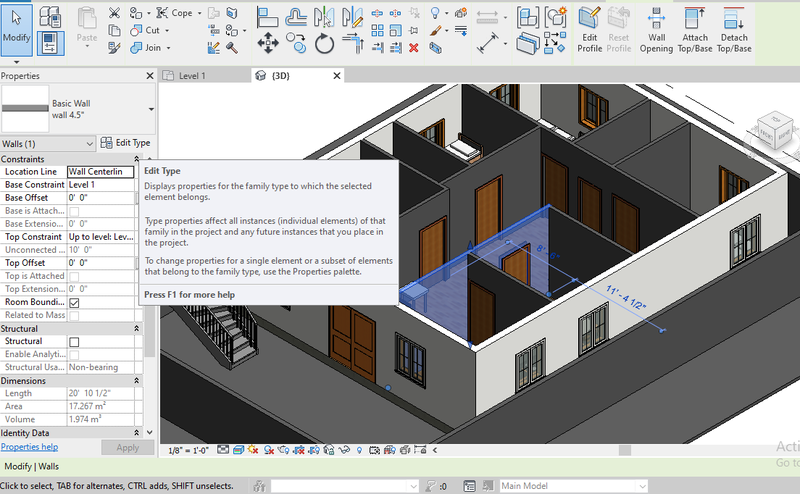The width and height of the screenshot is (800, 494).
Task: Click Reveal Hidden Elements lightbulb icon
Action: 359,450
